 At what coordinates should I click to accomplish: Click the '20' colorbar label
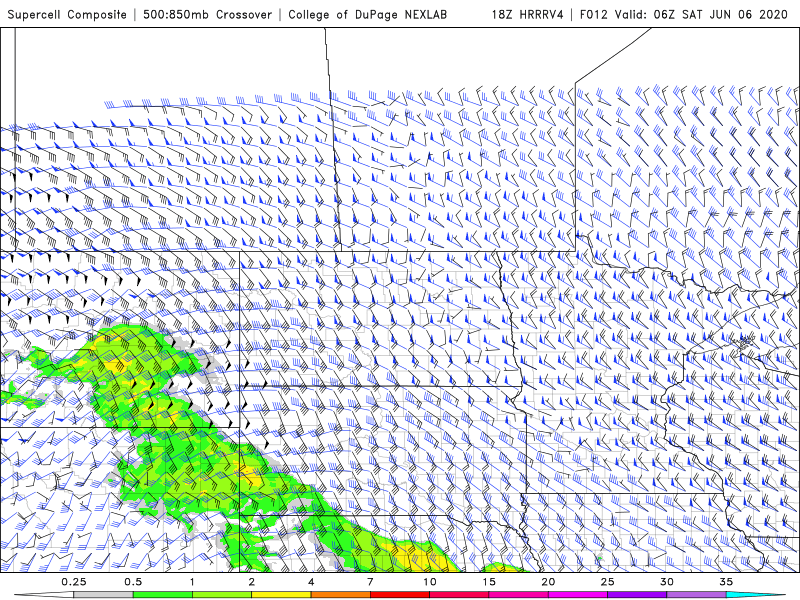[548, 582]
